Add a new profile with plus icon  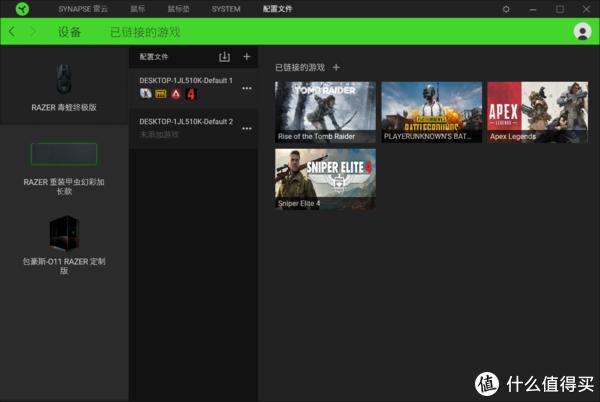[x=247, y=57]
